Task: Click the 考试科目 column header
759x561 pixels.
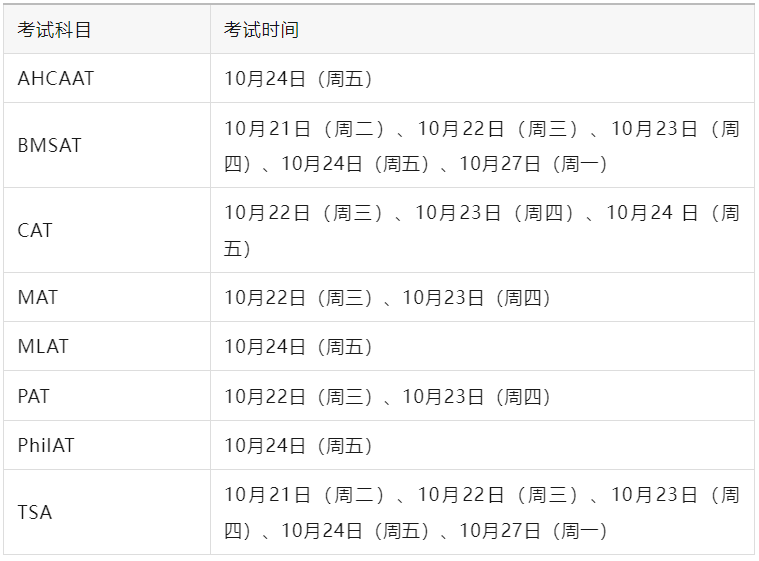Action: 54,30
